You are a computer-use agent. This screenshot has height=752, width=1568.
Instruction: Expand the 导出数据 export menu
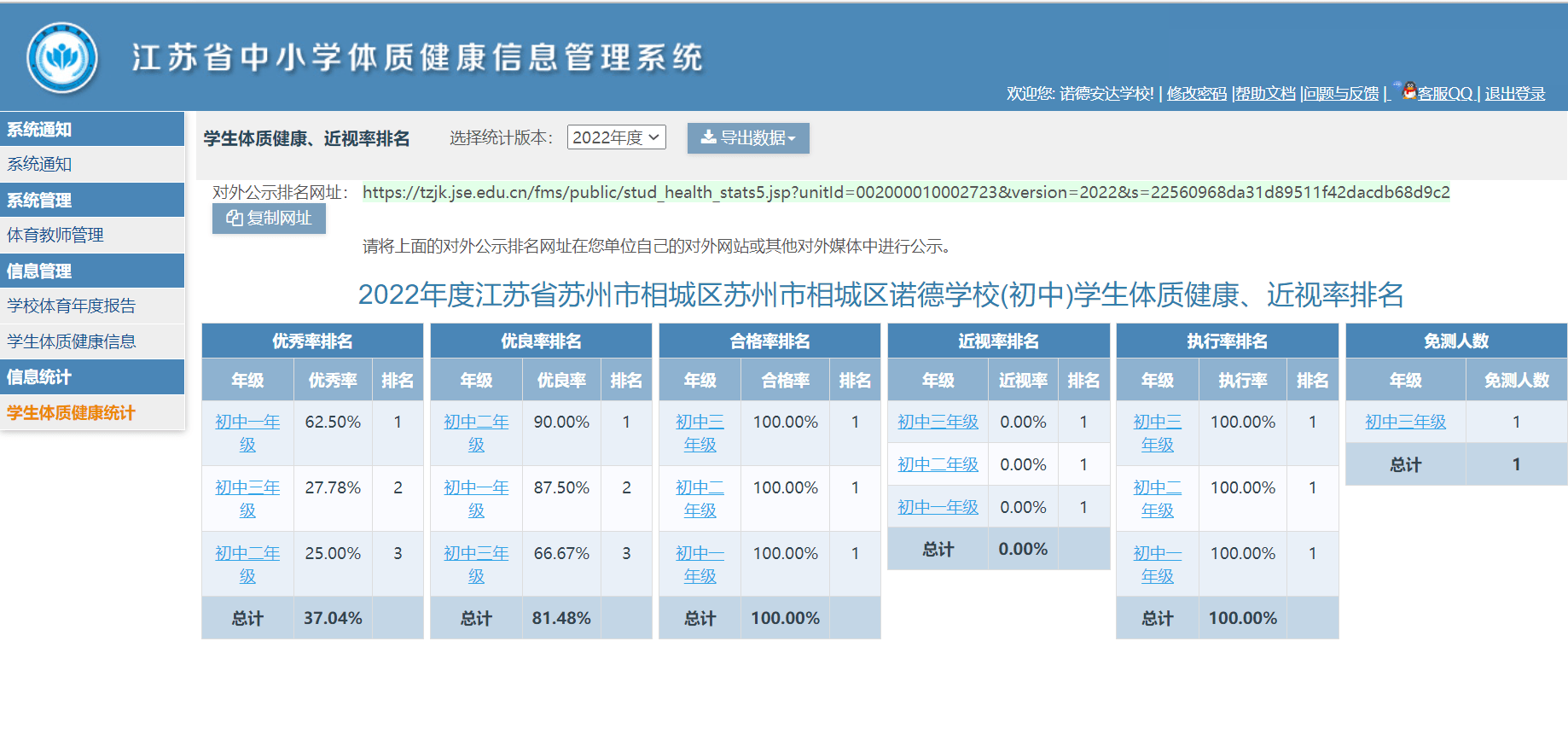(x=748, y=137)
